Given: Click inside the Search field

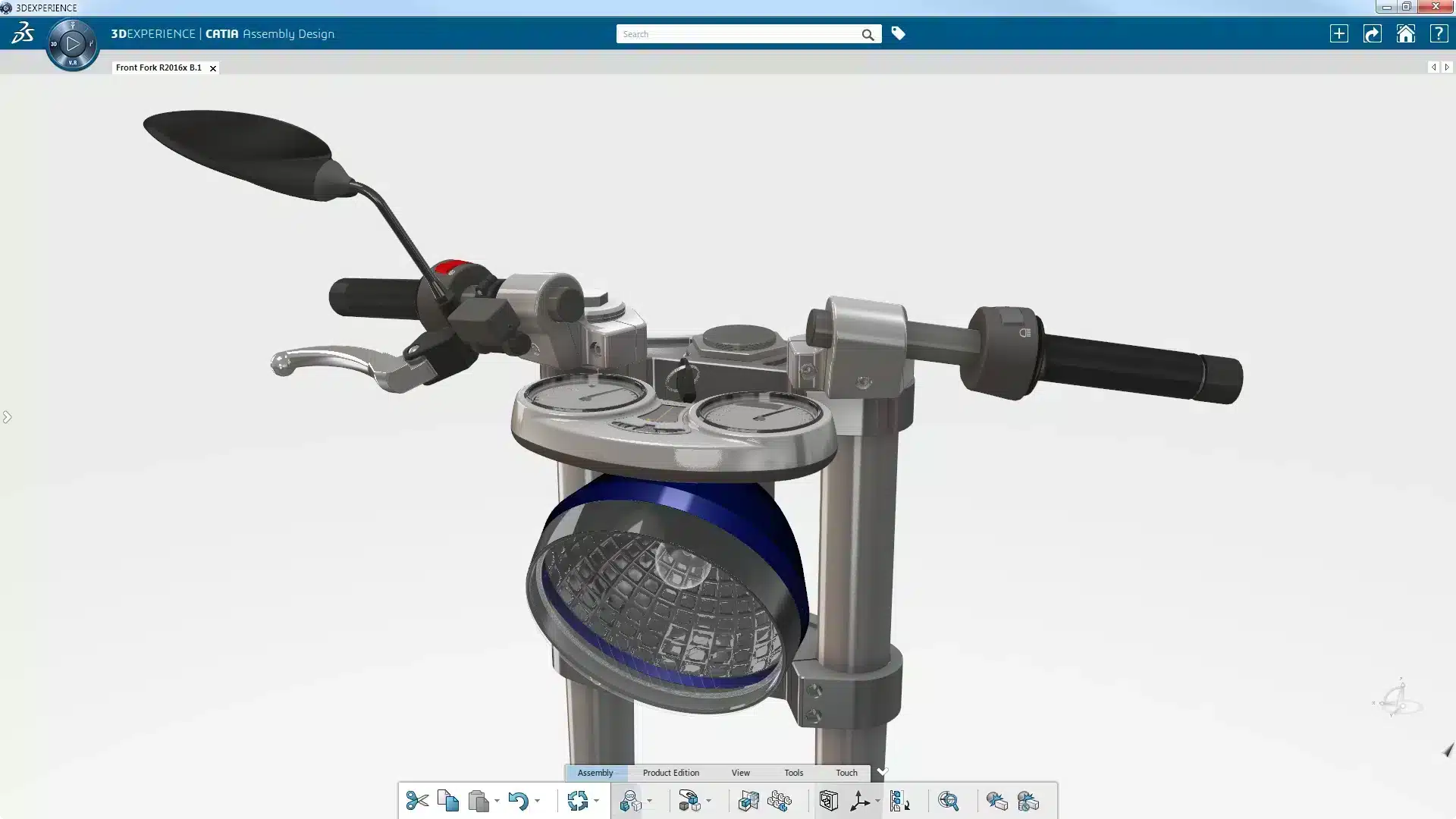Looking at the screenshot, I should coord(736,34).
